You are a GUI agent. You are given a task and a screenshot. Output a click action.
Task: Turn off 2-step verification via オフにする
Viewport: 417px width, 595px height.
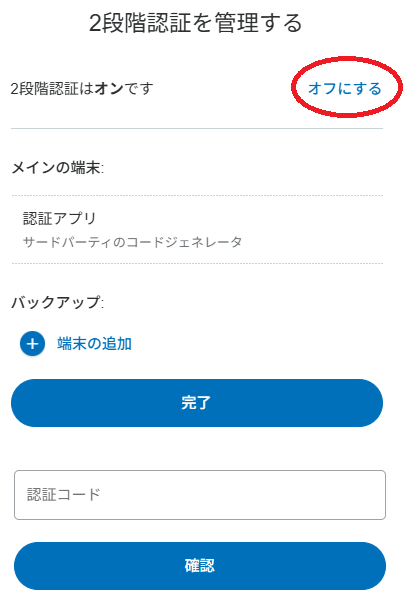pos(345,88)
